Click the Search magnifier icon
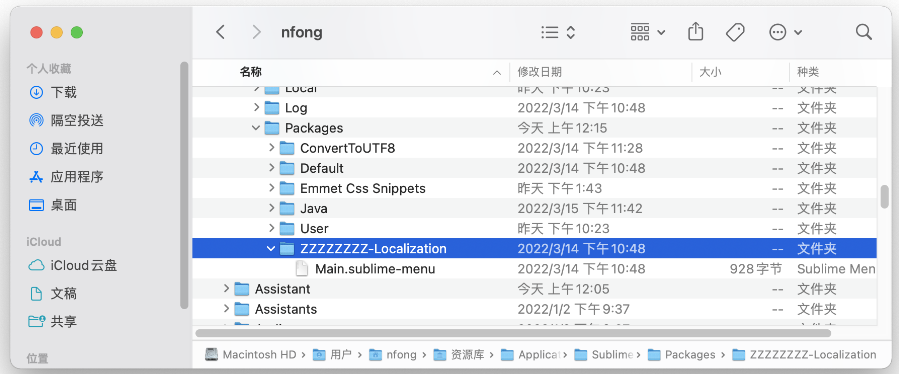 tap(863, 32)
